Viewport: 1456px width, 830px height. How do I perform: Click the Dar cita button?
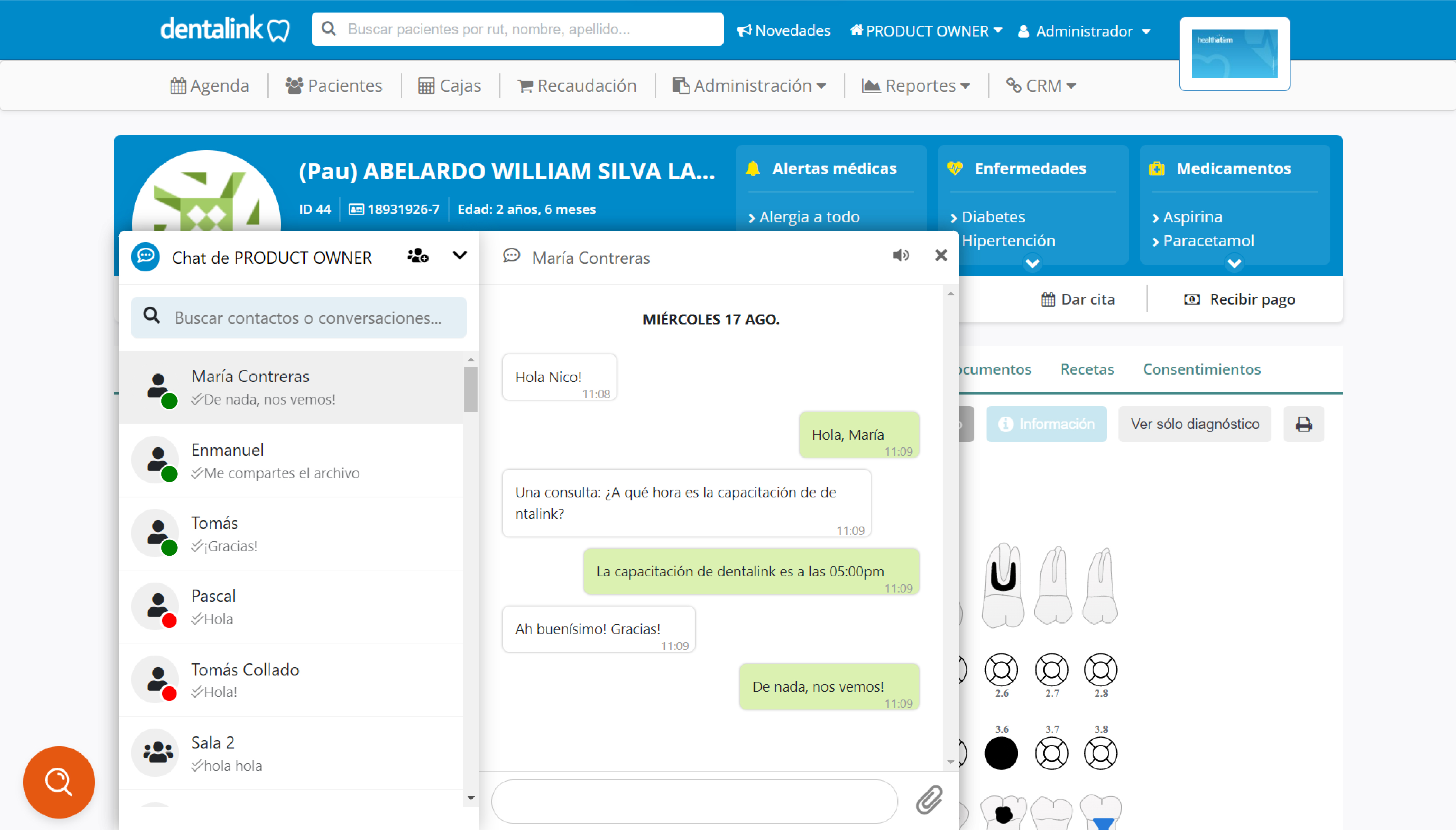[1078, 299]
